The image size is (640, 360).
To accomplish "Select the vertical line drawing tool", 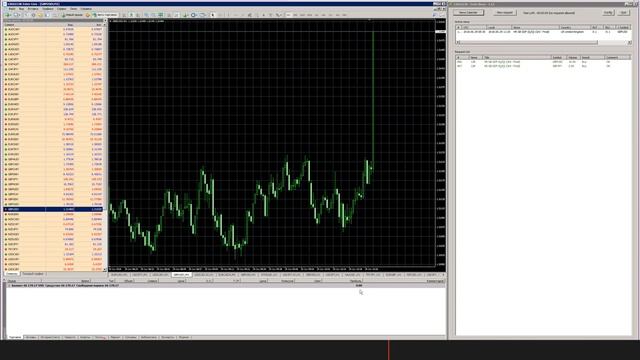I will pos(229,15).
